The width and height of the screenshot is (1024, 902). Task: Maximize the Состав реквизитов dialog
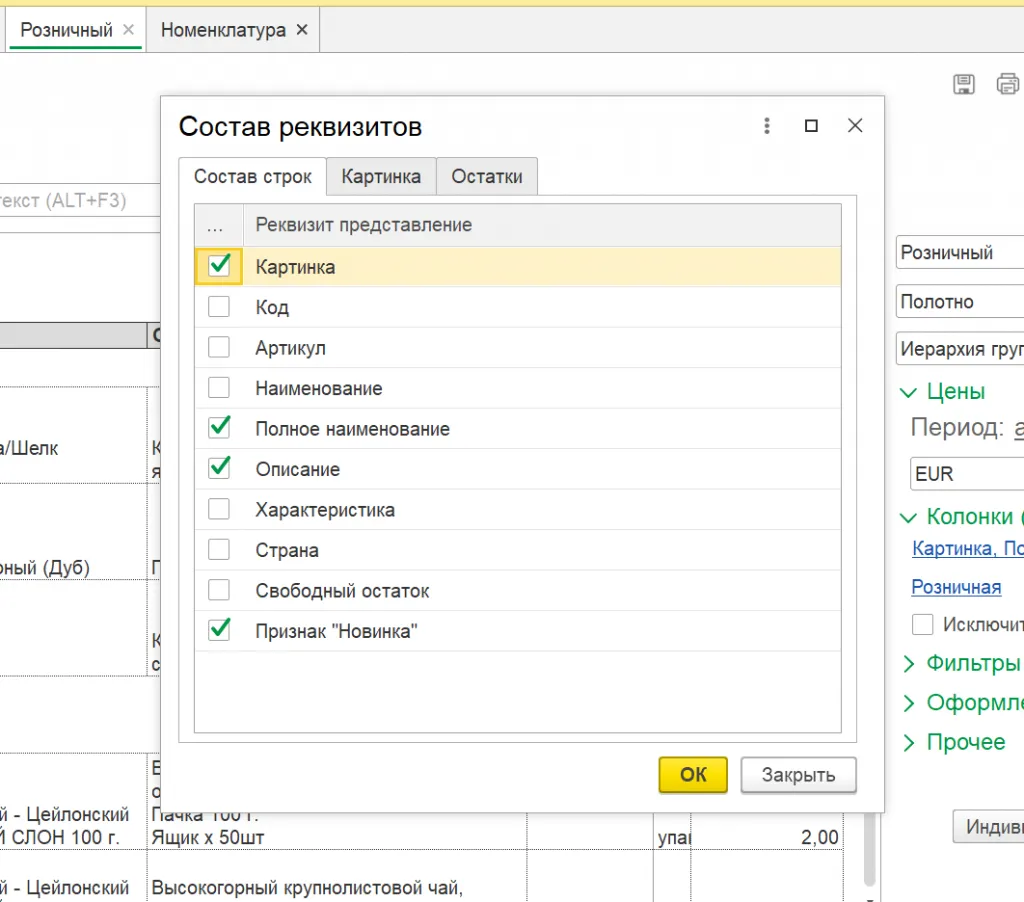tap(811, 125)
